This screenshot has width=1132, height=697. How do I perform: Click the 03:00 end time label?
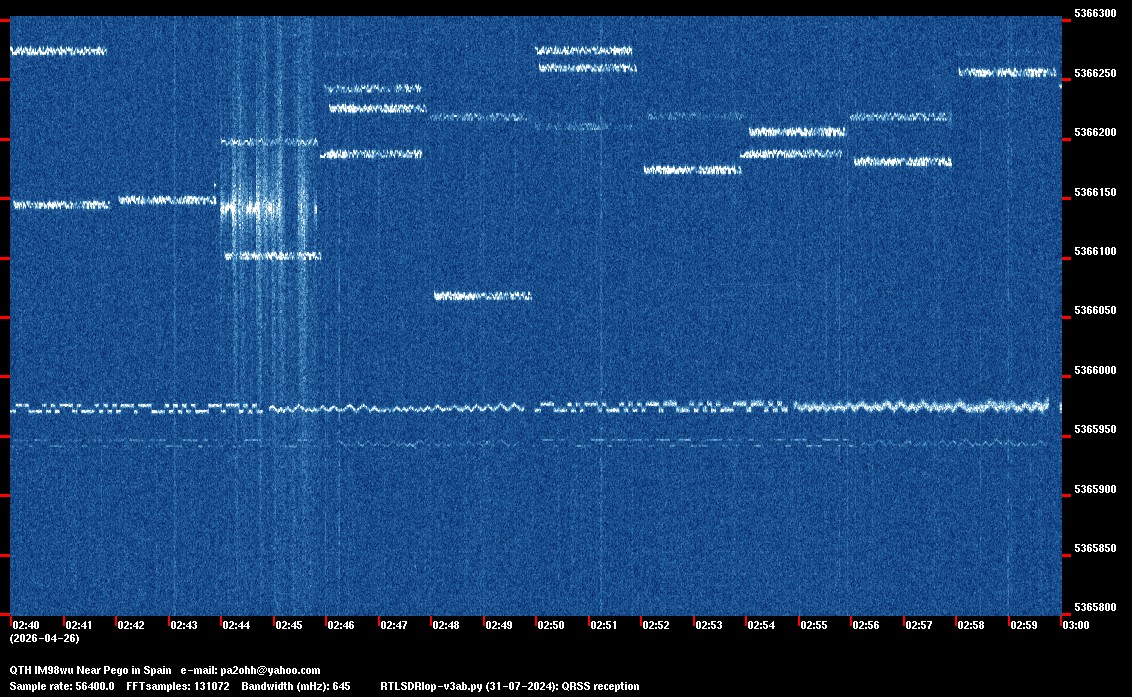pos(1075,625)
